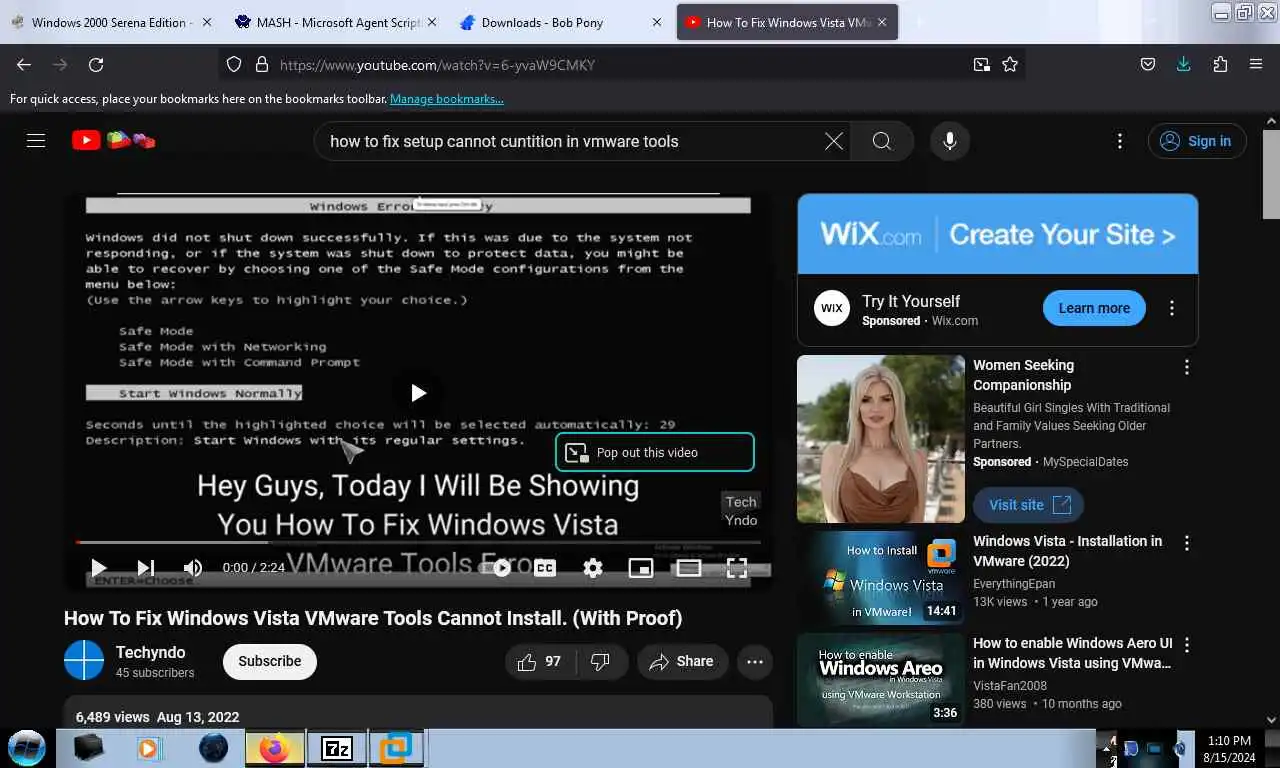Toggle the autoplay switch in player
This screenshot has width=1280, height=768.
496,567
